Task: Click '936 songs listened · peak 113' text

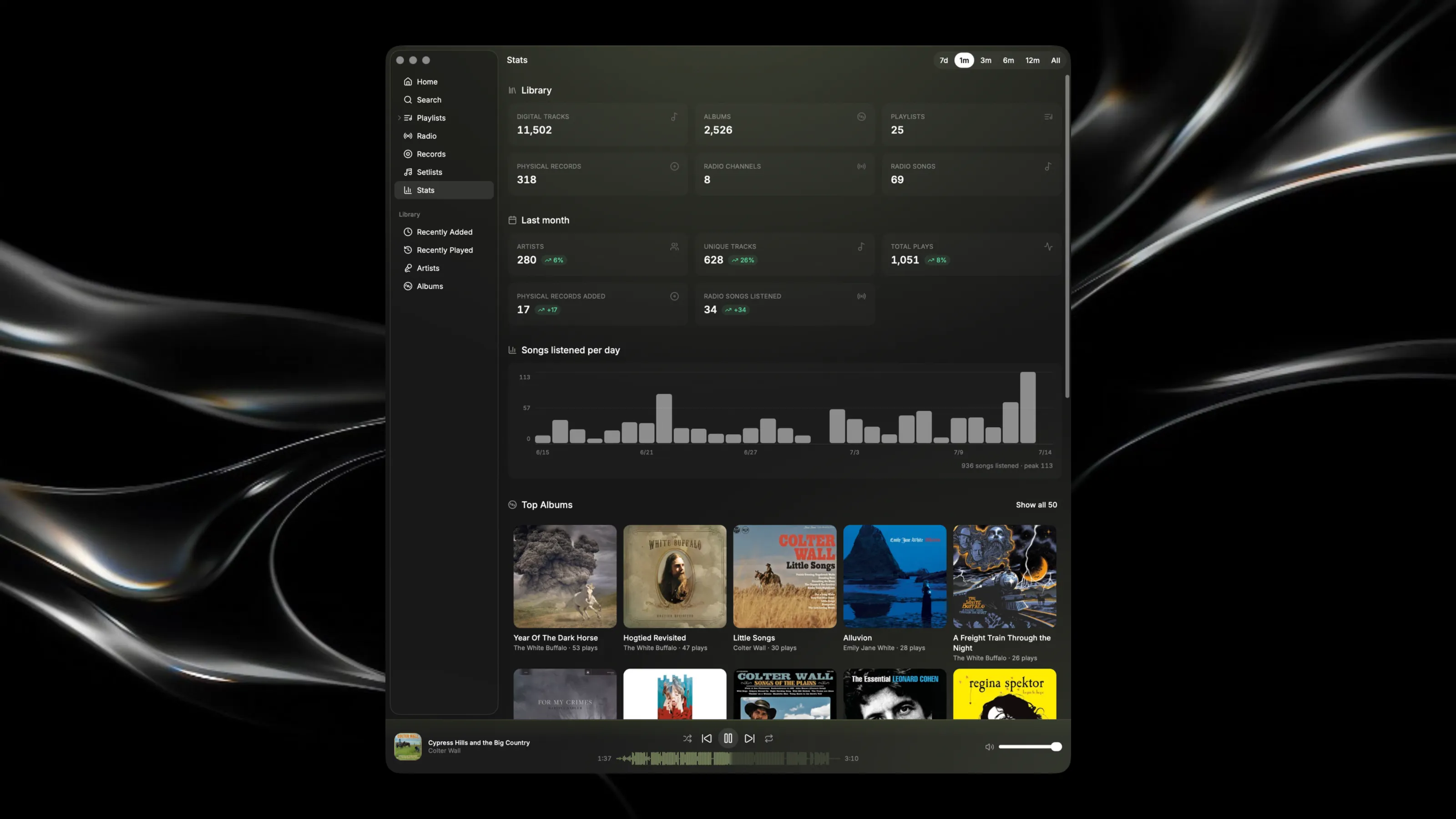Action: 1006,466
